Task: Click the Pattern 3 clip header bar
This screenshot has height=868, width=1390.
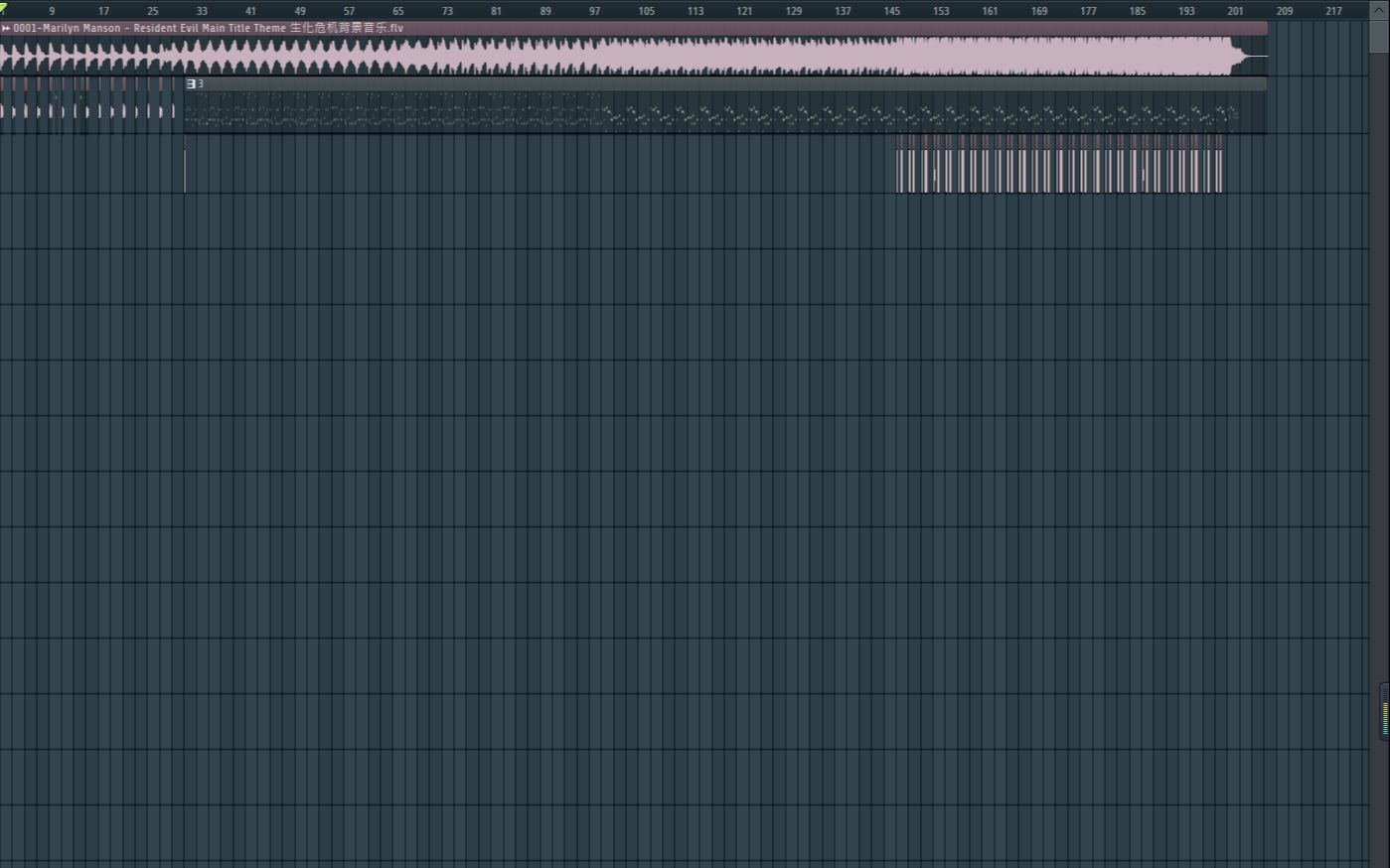Action: click(725, 84)
